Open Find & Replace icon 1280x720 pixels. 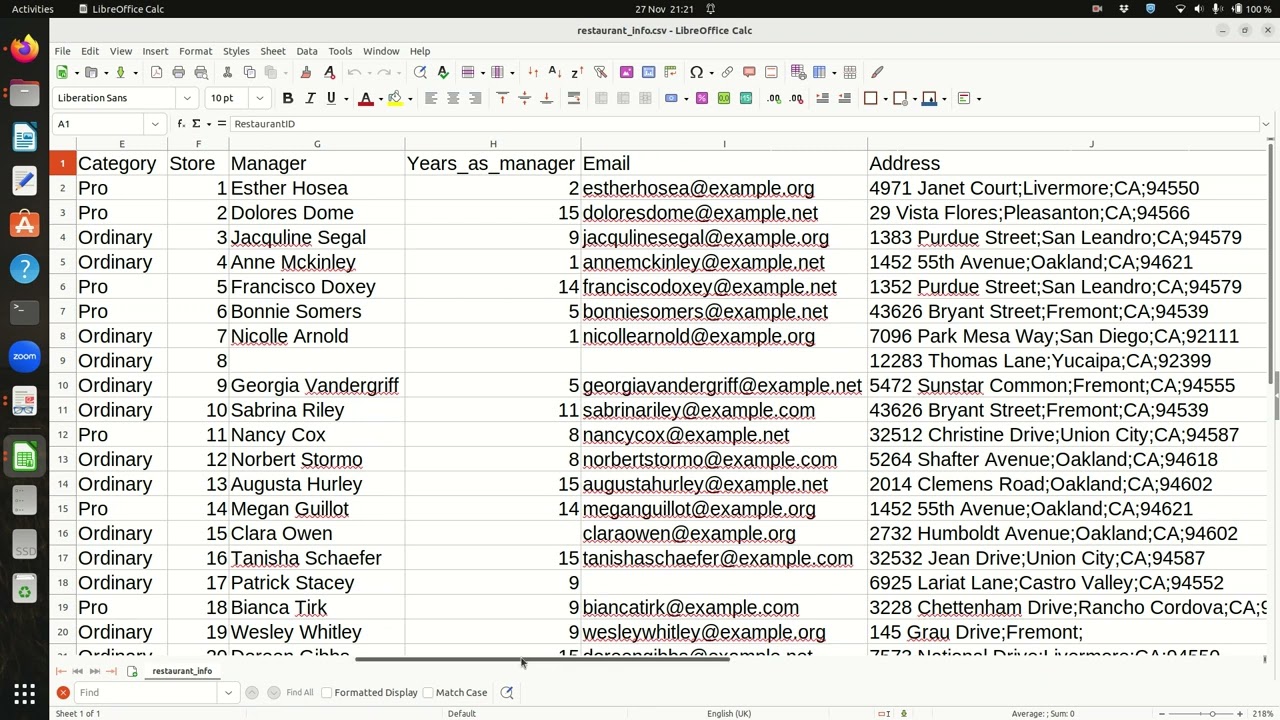tap(420, 72)
